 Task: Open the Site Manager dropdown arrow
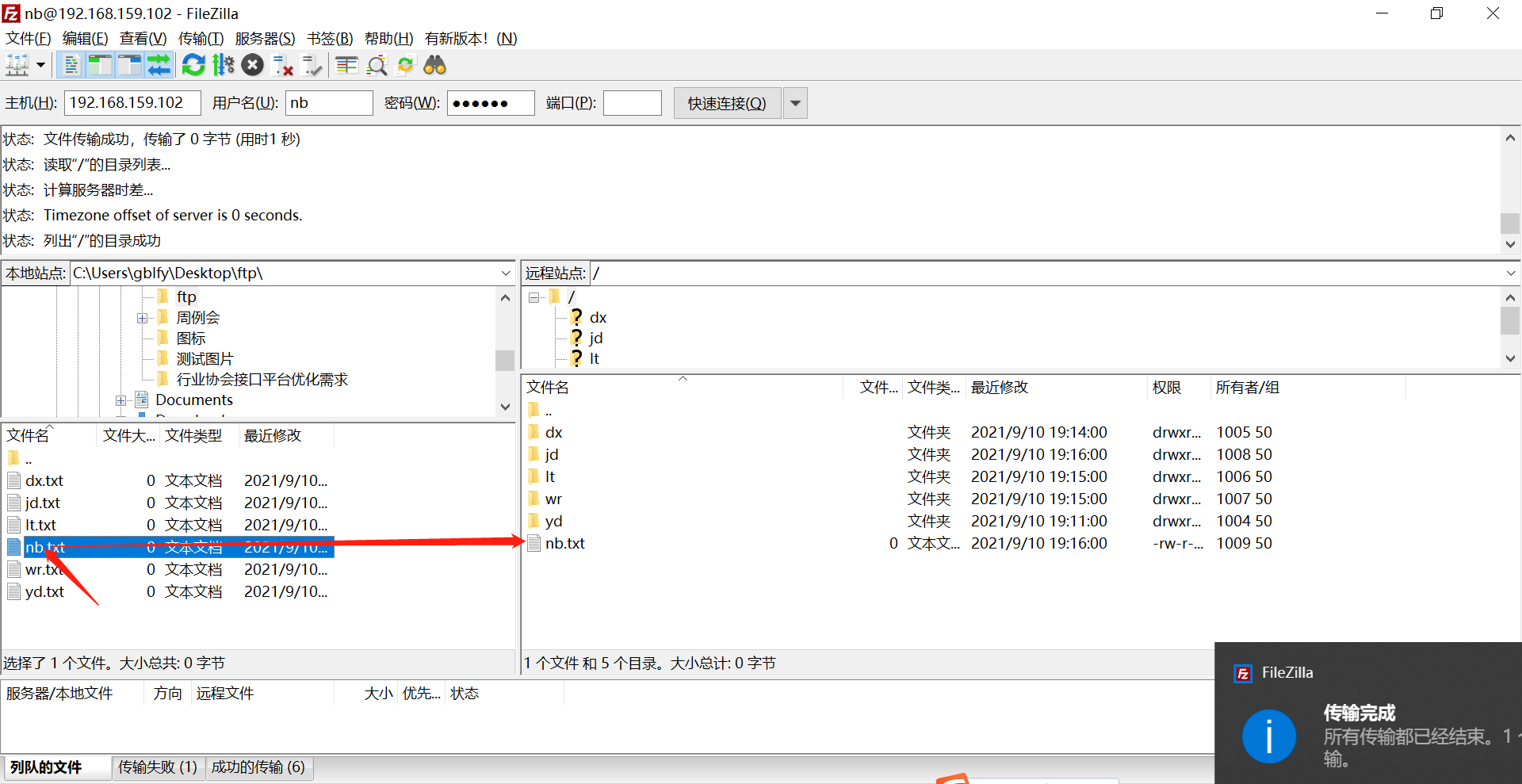[x=40, y=65]
